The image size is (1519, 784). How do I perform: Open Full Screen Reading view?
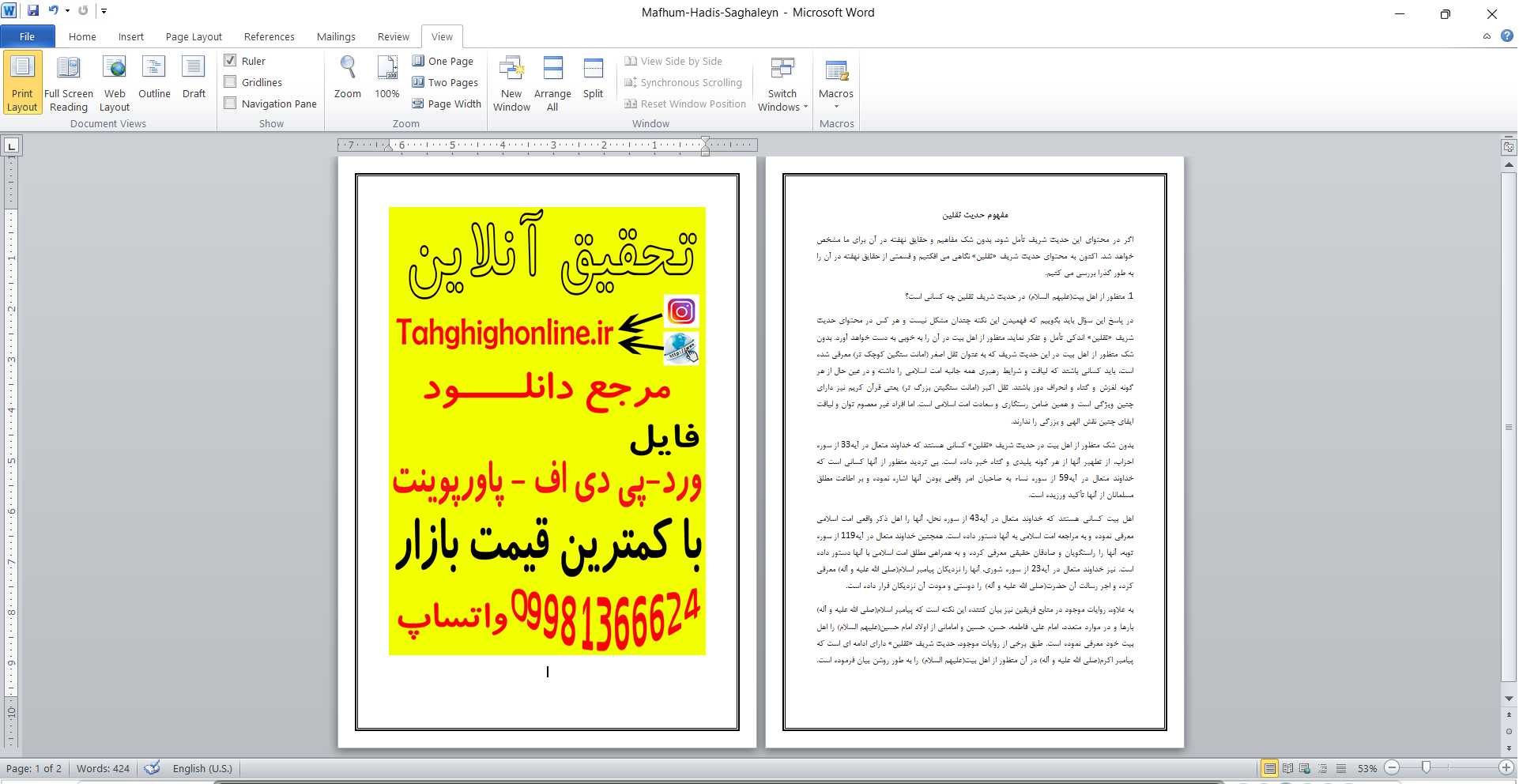click(69, 84)
